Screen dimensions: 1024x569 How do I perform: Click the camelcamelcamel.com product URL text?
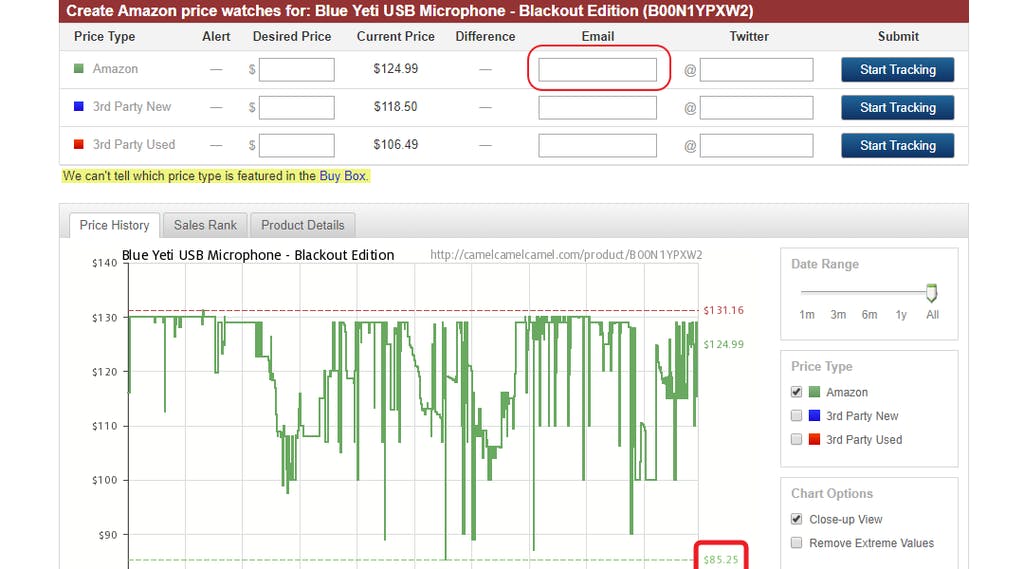click(x=566, y=255)
